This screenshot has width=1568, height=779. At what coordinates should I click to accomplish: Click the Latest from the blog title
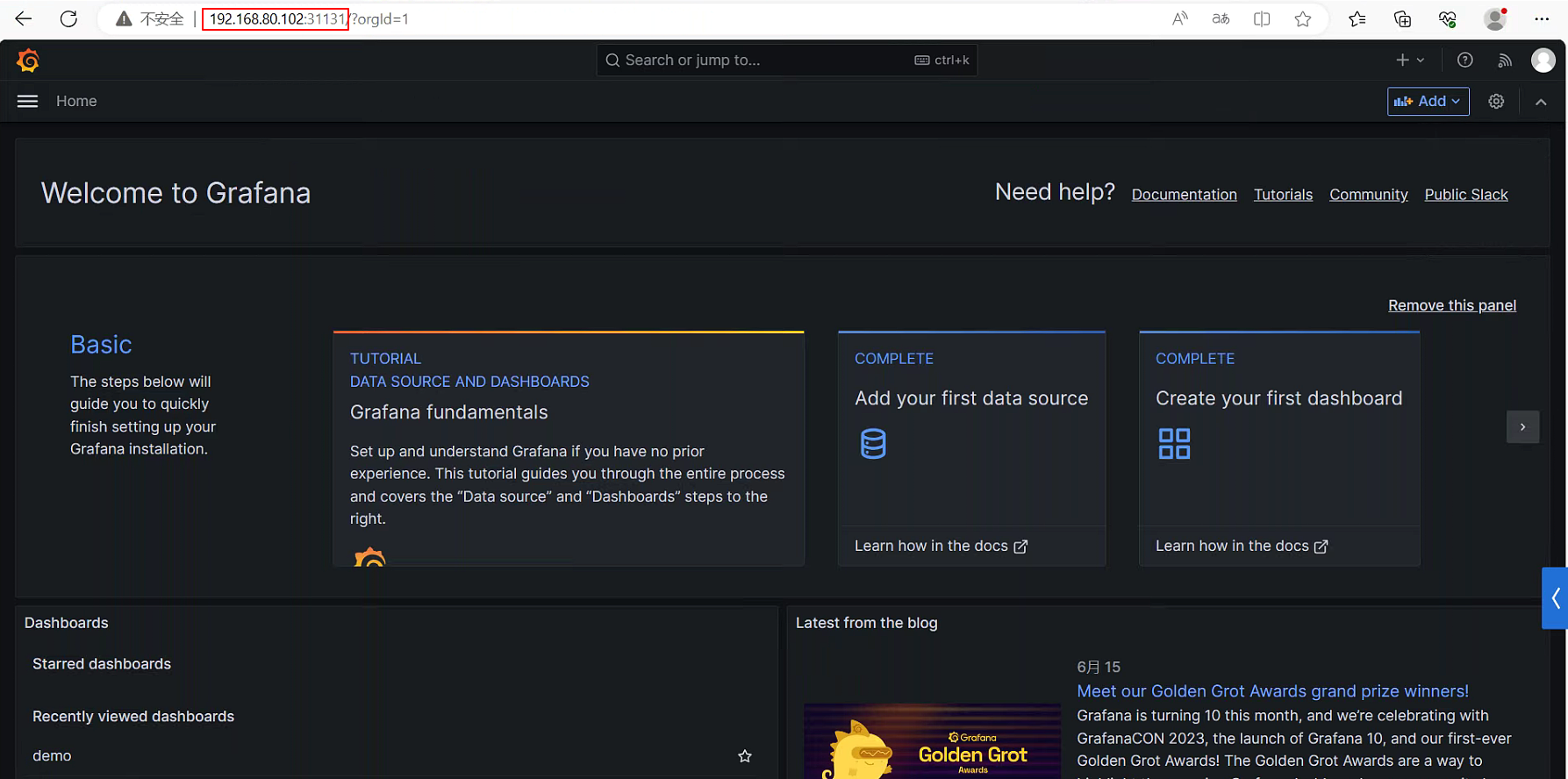pos(866,623)
